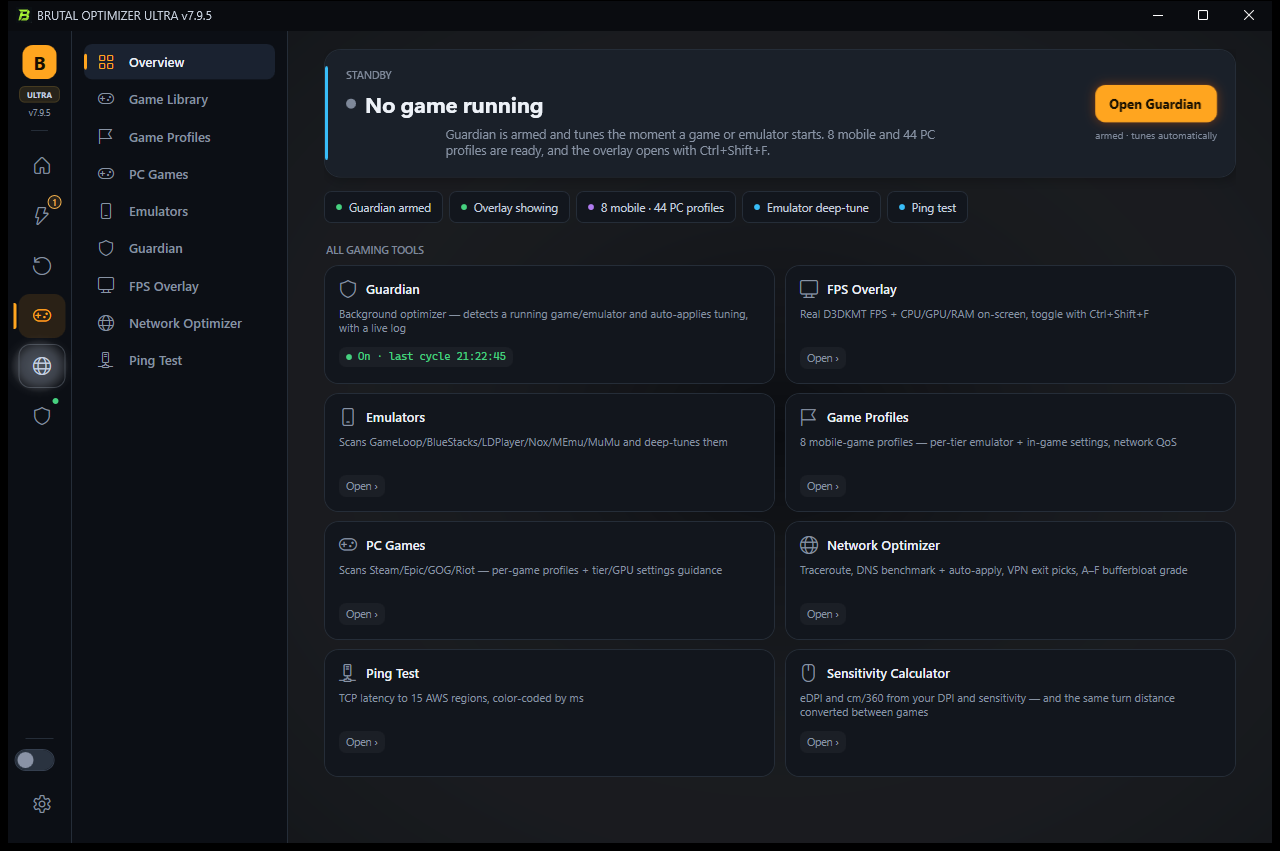This screenshot has width=1280, height=851.
Task: Open settings gear at bottom of rail
Action: point(41,804)
